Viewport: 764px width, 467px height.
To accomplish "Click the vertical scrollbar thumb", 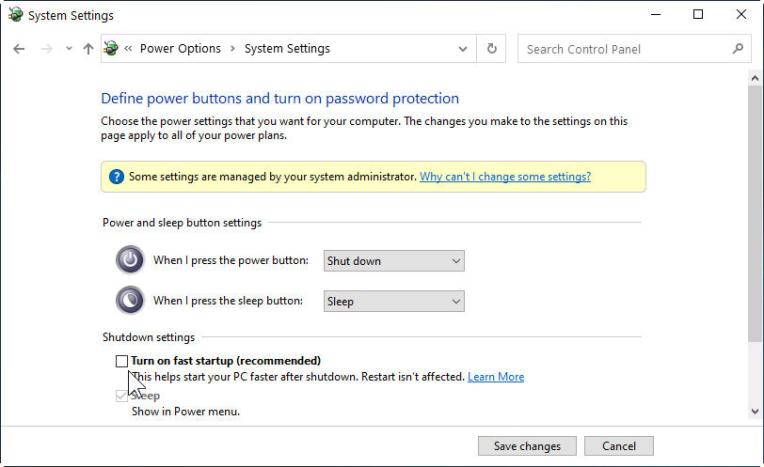I will point(755,210).
